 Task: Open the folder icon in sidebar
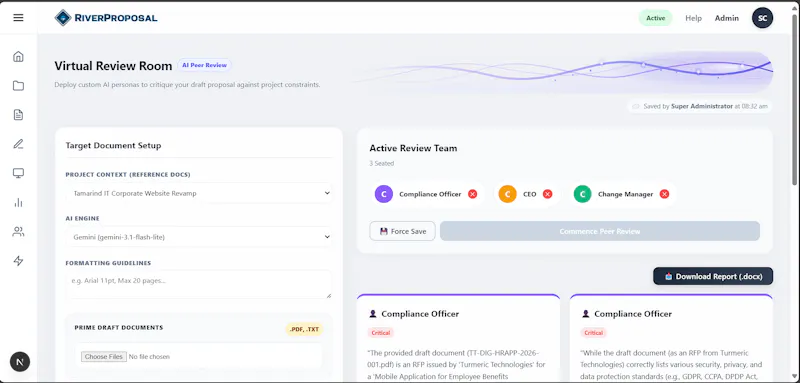pyautogui.click(x=18, y=86)
